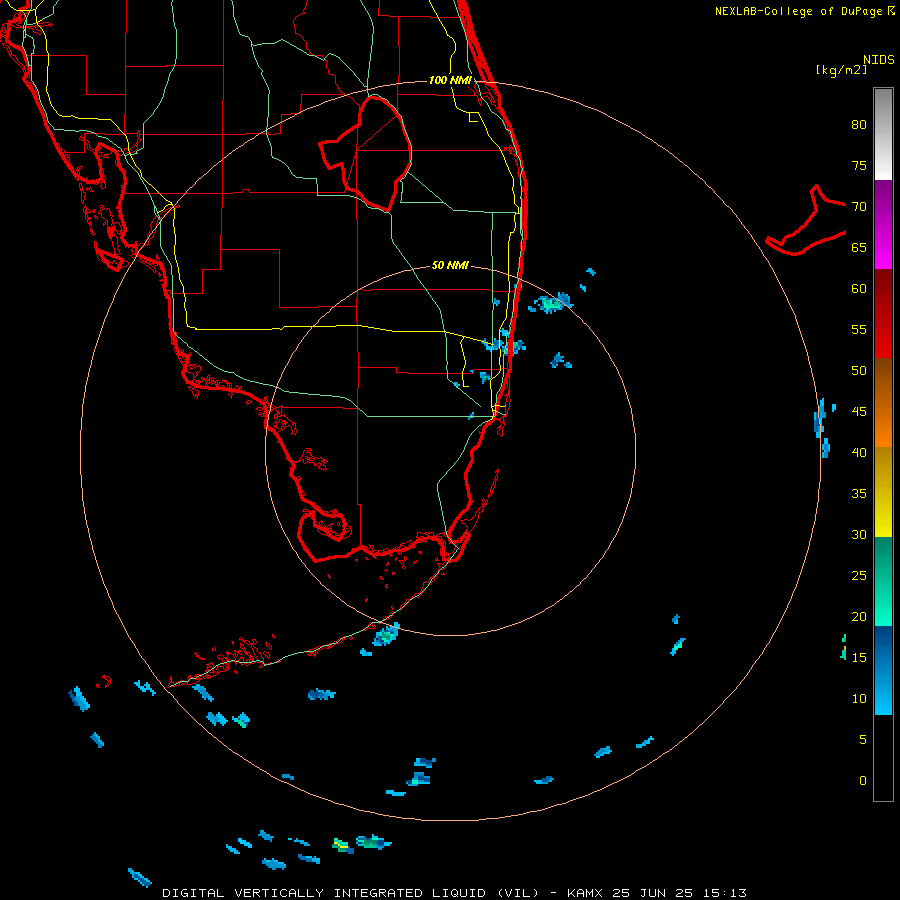This screenshot has height=900, width=900.
Task: Click the blue segment of the color bar
Action: point(883,670)
